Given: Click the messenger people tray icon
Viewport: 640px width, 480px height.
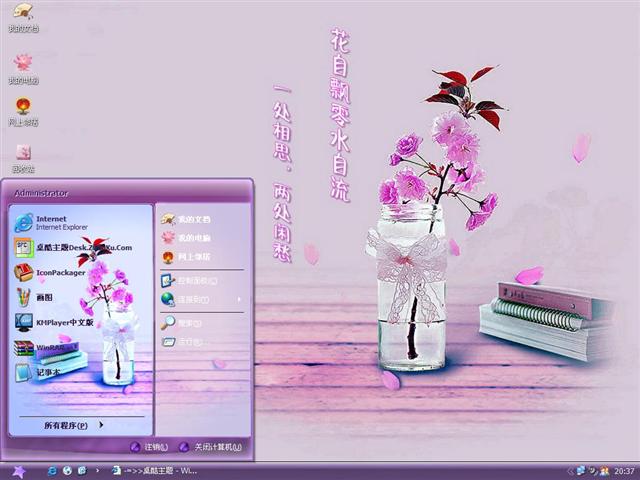Looking at the screenshot, I should pyautogui.click(x=604, y=471).
